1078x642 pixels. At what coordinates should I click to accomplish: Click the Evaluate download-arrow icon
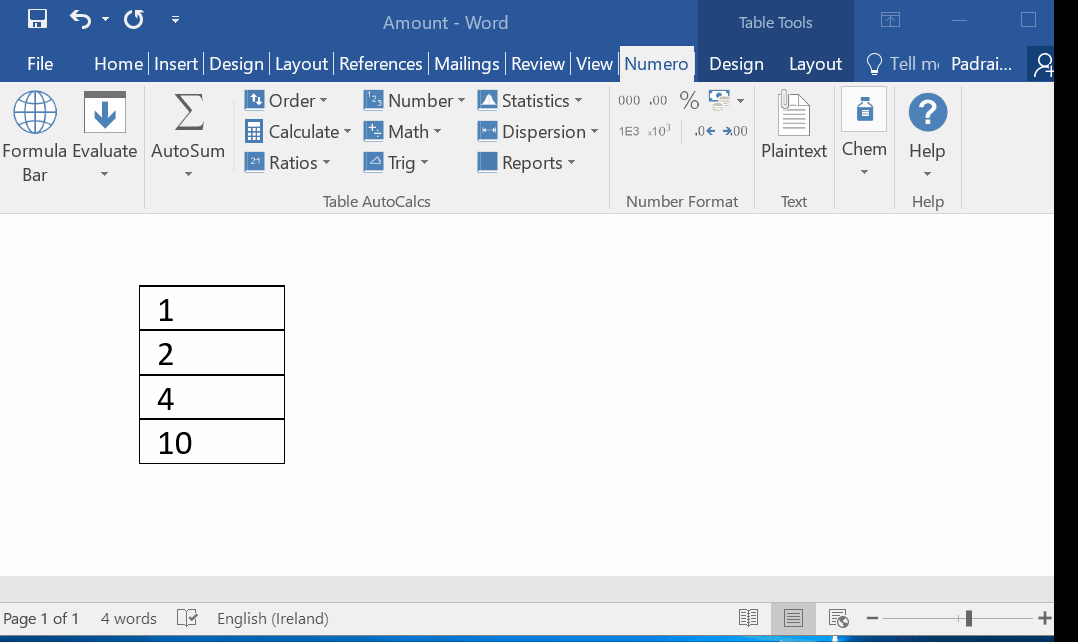[104, 112]
